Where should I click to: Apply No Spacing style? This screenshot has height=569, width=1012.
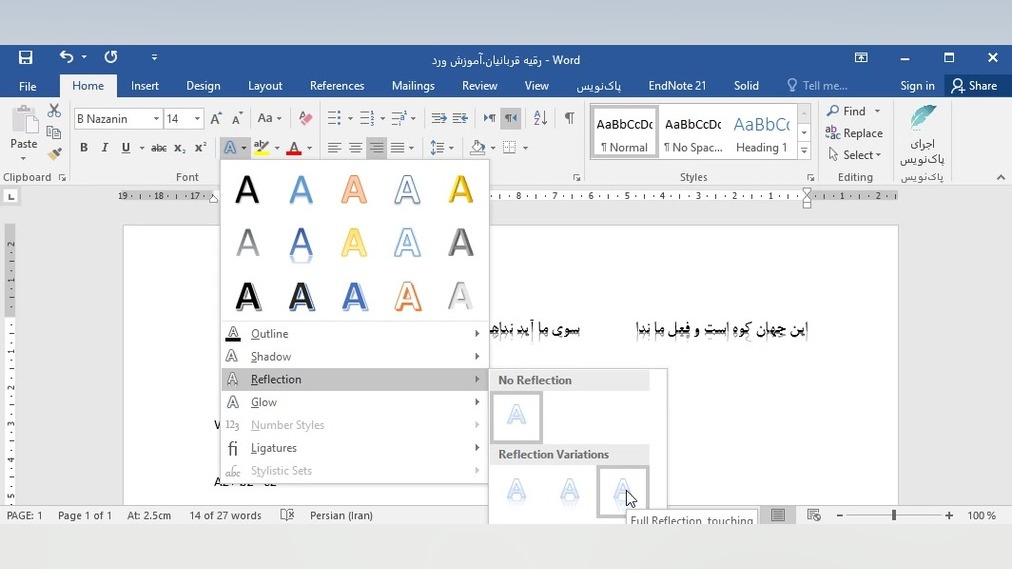(693, 132)
